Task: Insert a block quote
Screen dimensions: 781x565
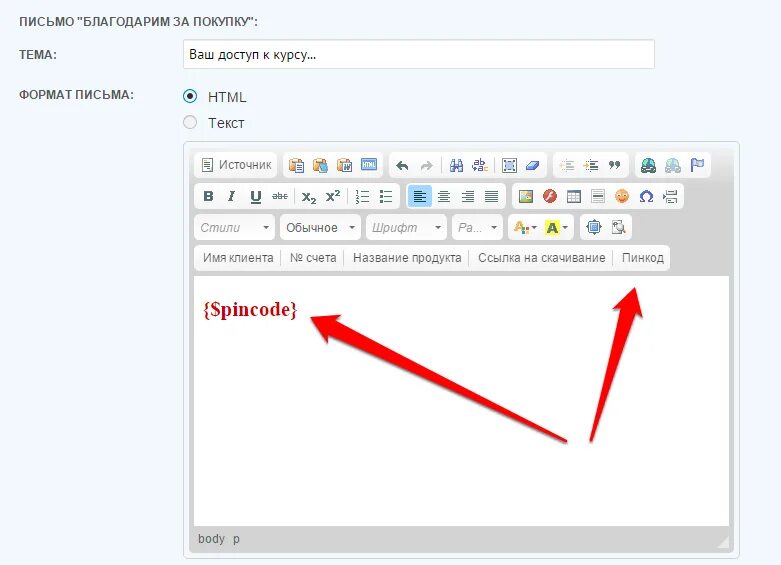Action: (615, 165)
